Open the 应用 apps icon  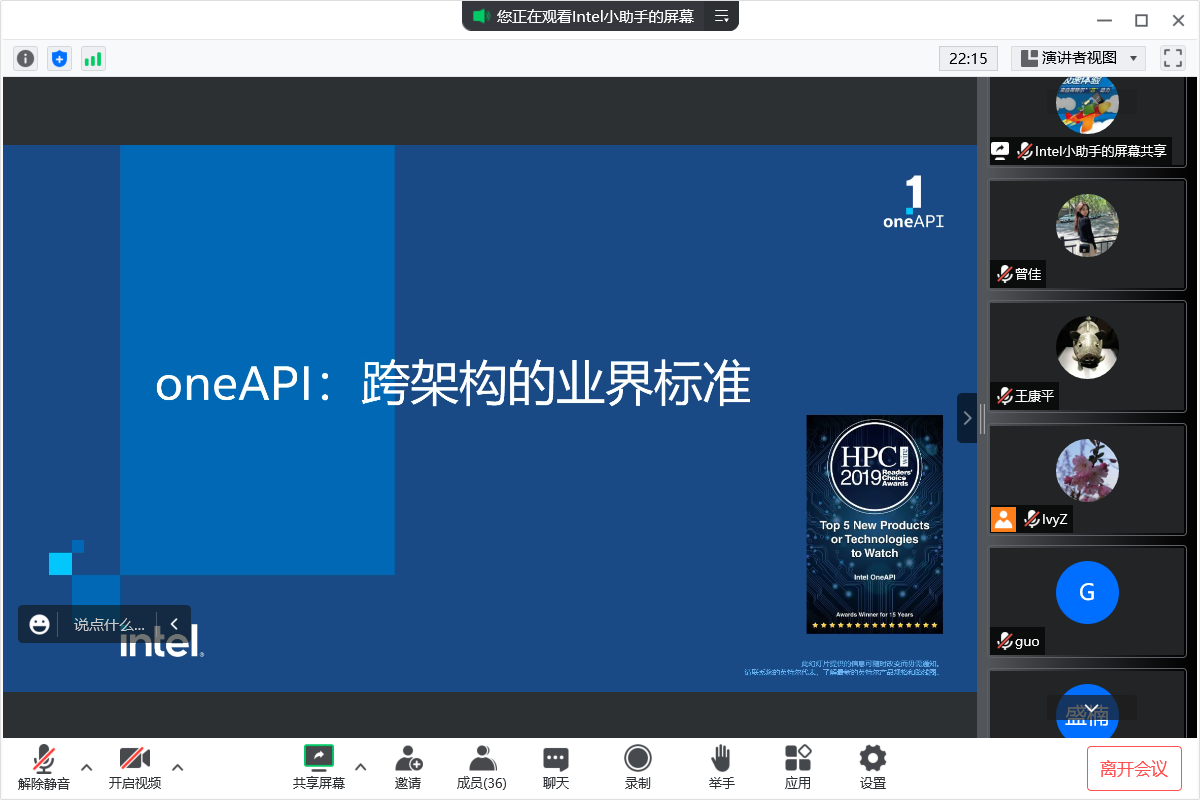tap(797, 766)
